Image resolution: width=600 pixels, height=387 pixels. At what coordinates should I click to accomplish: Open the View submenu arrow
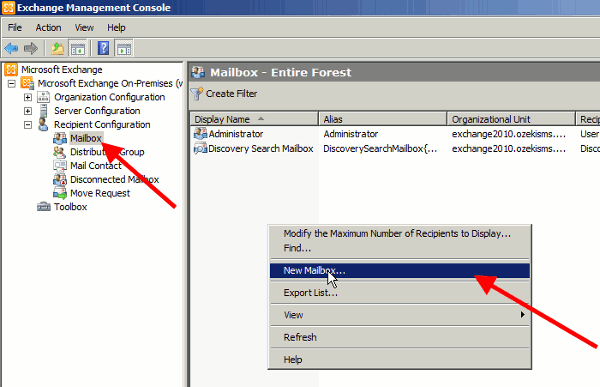[x=522, y=315]
